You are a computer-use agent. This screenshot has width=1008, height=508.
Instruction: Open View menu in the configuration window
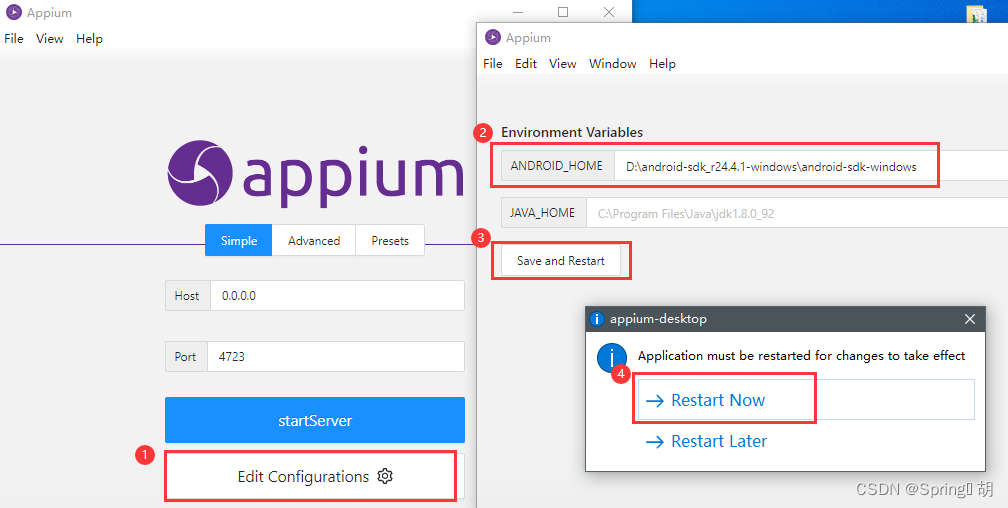(562, 64)
